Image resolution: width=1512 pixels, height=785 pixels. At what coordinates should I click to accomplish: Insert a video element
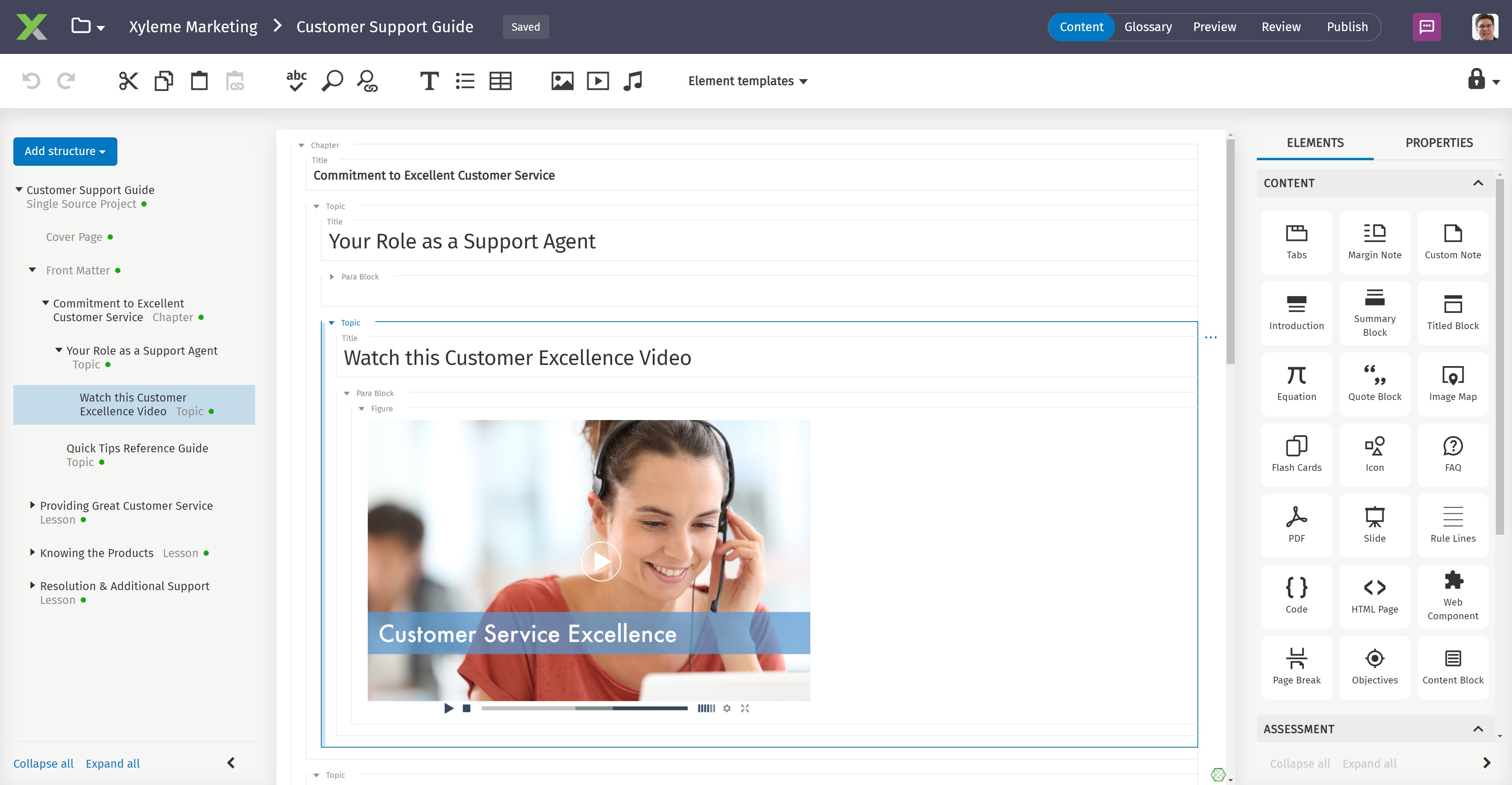(598, 80)
